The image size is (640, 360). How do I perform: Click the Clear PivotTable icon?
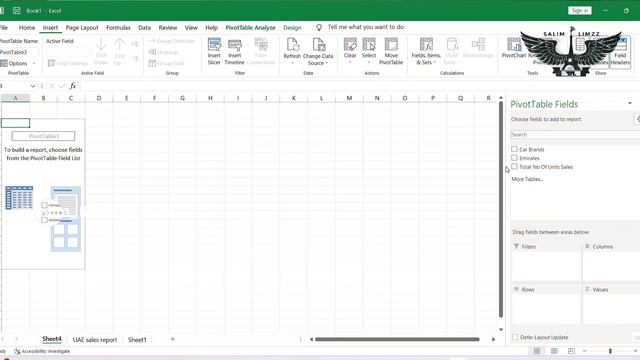point(350,44)
